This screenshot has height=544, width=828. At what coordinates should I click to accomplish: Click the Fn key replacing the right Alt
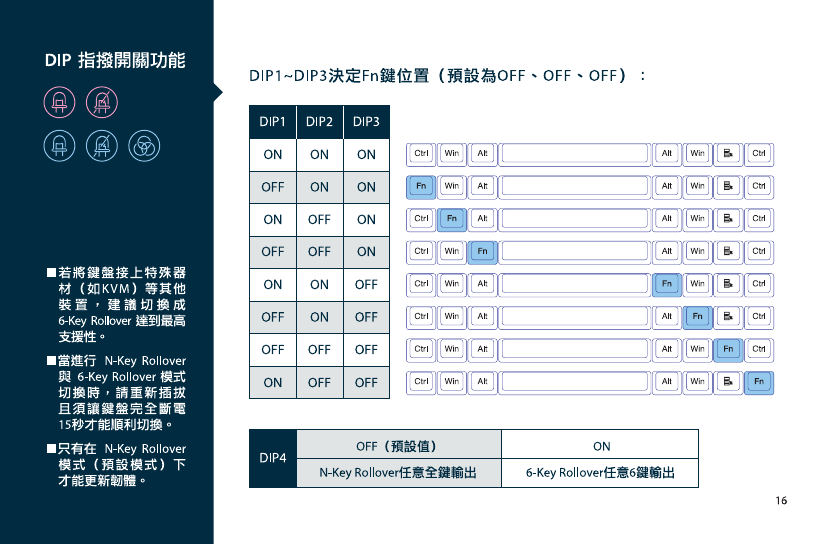(x=667, y=285)
